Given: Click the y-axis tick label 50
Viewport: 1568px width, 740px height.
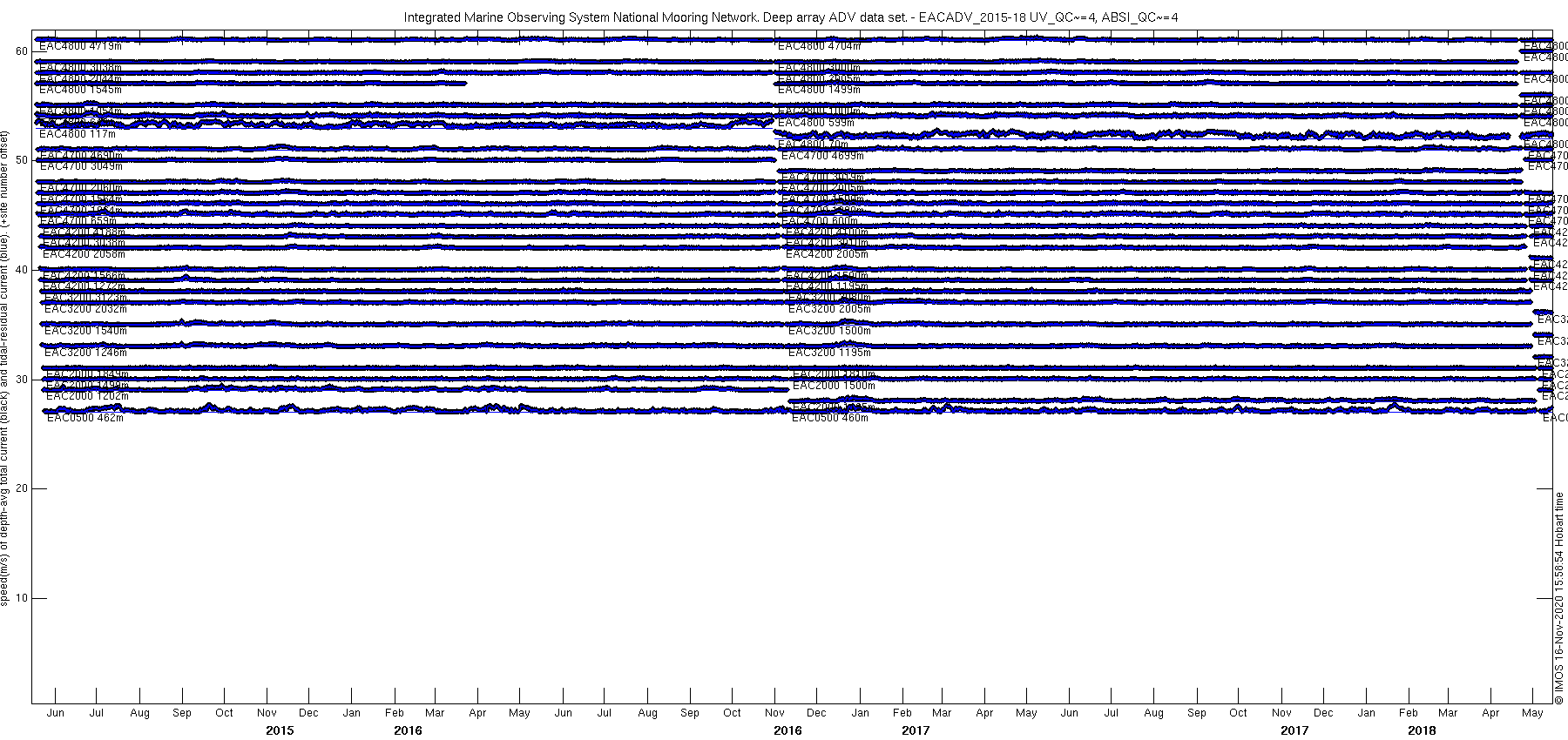Looking at the screenshot, I should pyautogui.click(x=22, y=160).
